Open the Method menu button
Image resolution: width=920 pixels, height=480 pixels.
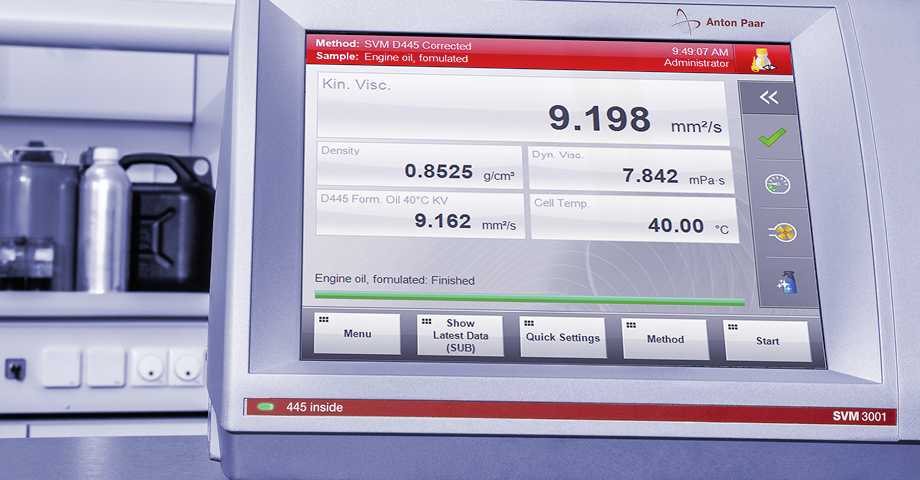(665, 340)
